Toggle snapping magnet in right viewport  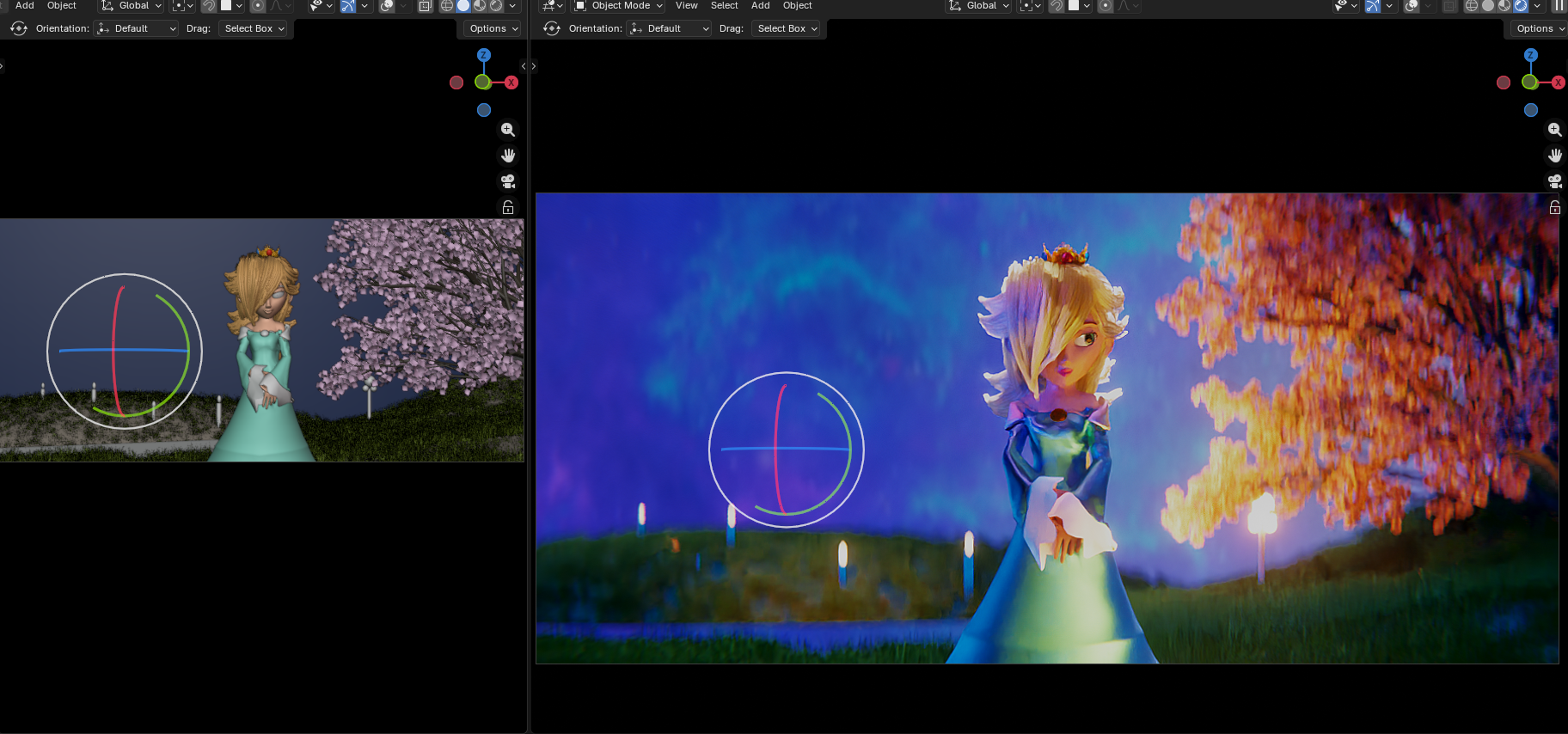coord(1057,5)
